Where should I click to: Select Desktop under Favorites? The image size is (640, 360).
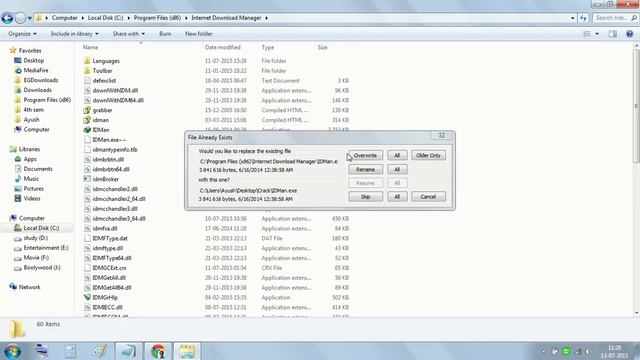tap(33, 60)
